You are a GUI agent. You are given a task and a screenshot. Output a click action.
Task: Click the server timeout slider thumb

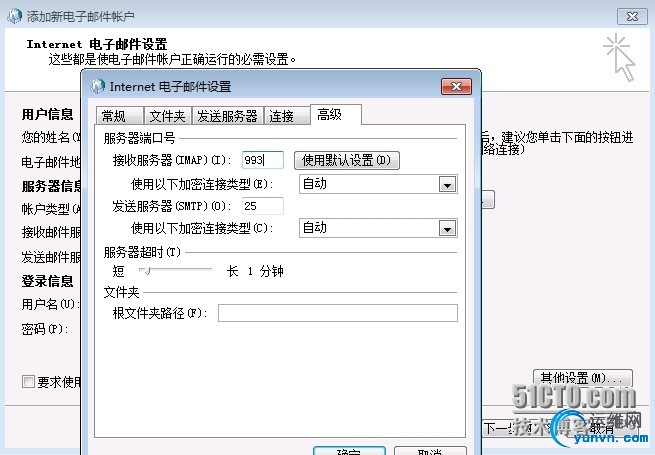tap(147, 271)
